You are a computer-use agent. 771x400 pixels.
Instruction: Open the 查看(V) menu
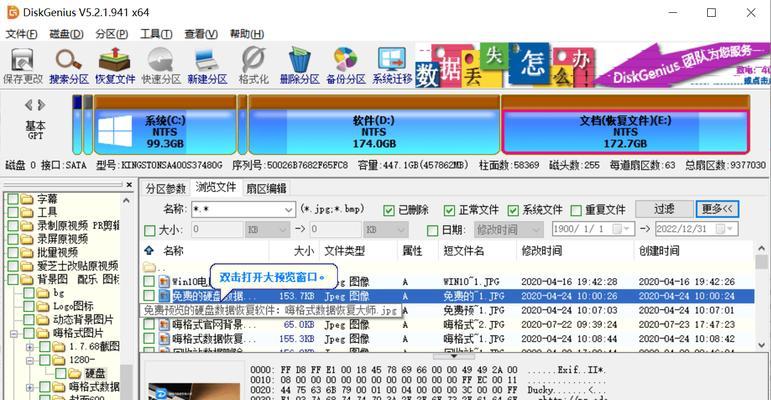point(201,34)
